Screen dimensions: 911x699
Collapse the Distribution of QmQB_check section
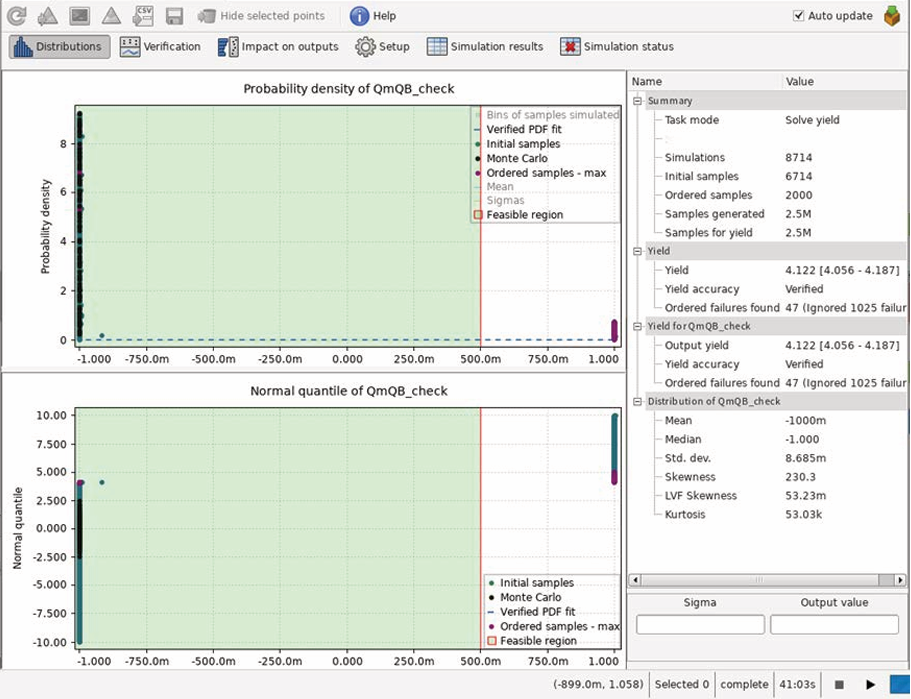click(x=637, y=402)
